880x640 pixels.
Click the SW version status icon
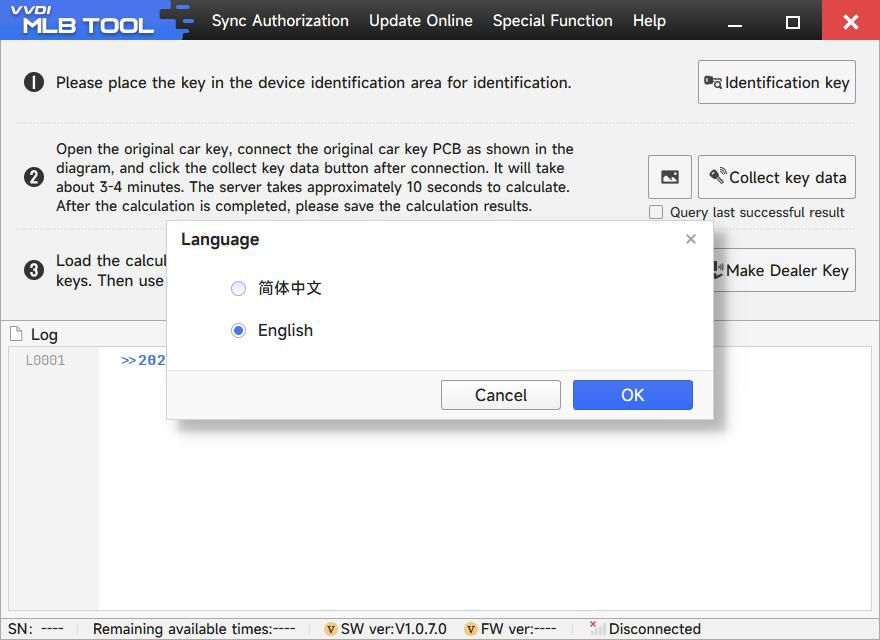330,629
